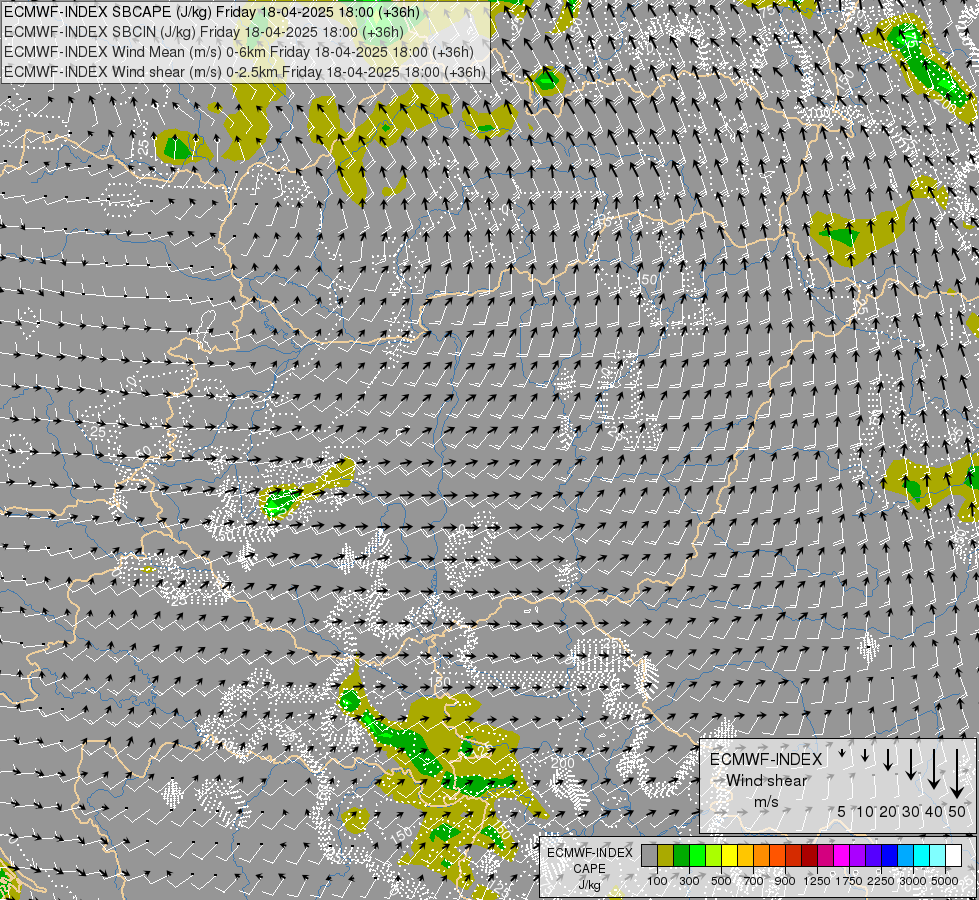This screenshot has width=979, height=900.
Task: Click the 30 m/s wind shear legend arrow
Action: click(911, 764)
